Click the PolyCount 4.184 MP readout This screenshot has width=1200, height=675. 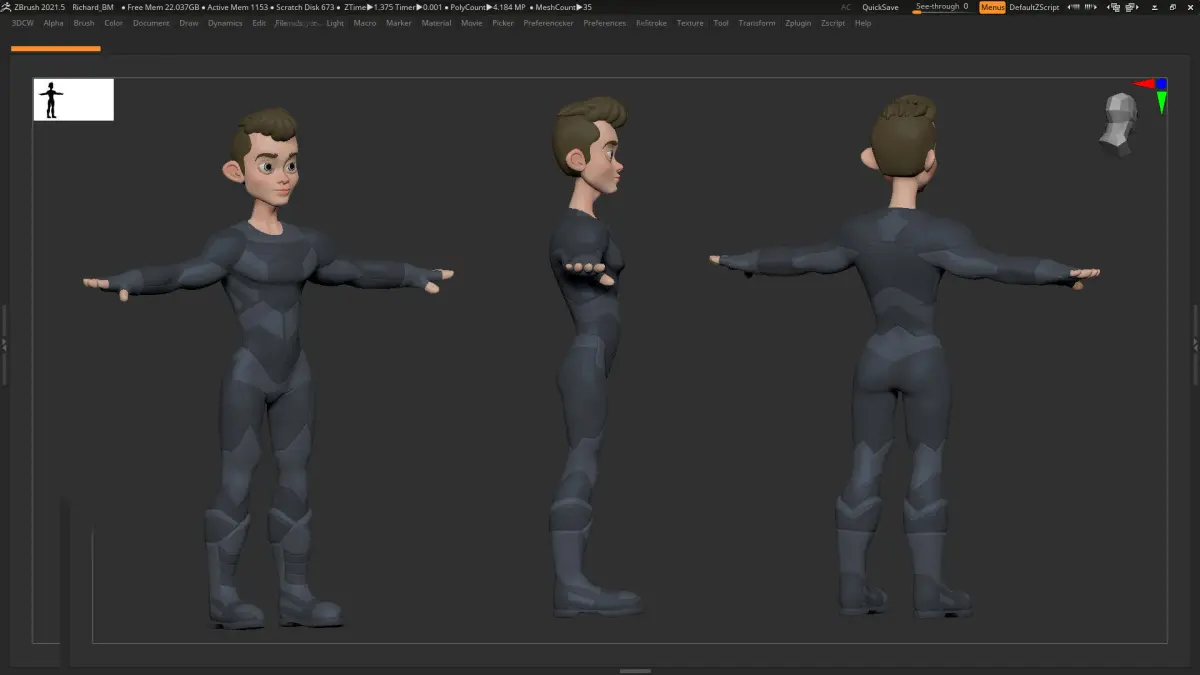tap(487, 7)
